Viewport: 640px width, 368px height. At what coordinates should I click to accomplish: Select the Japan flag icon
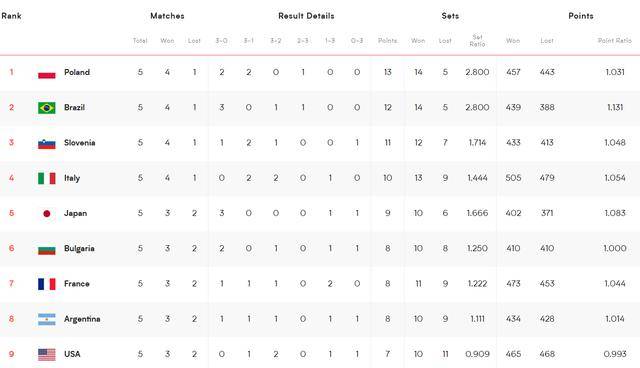tap(47, 213)
